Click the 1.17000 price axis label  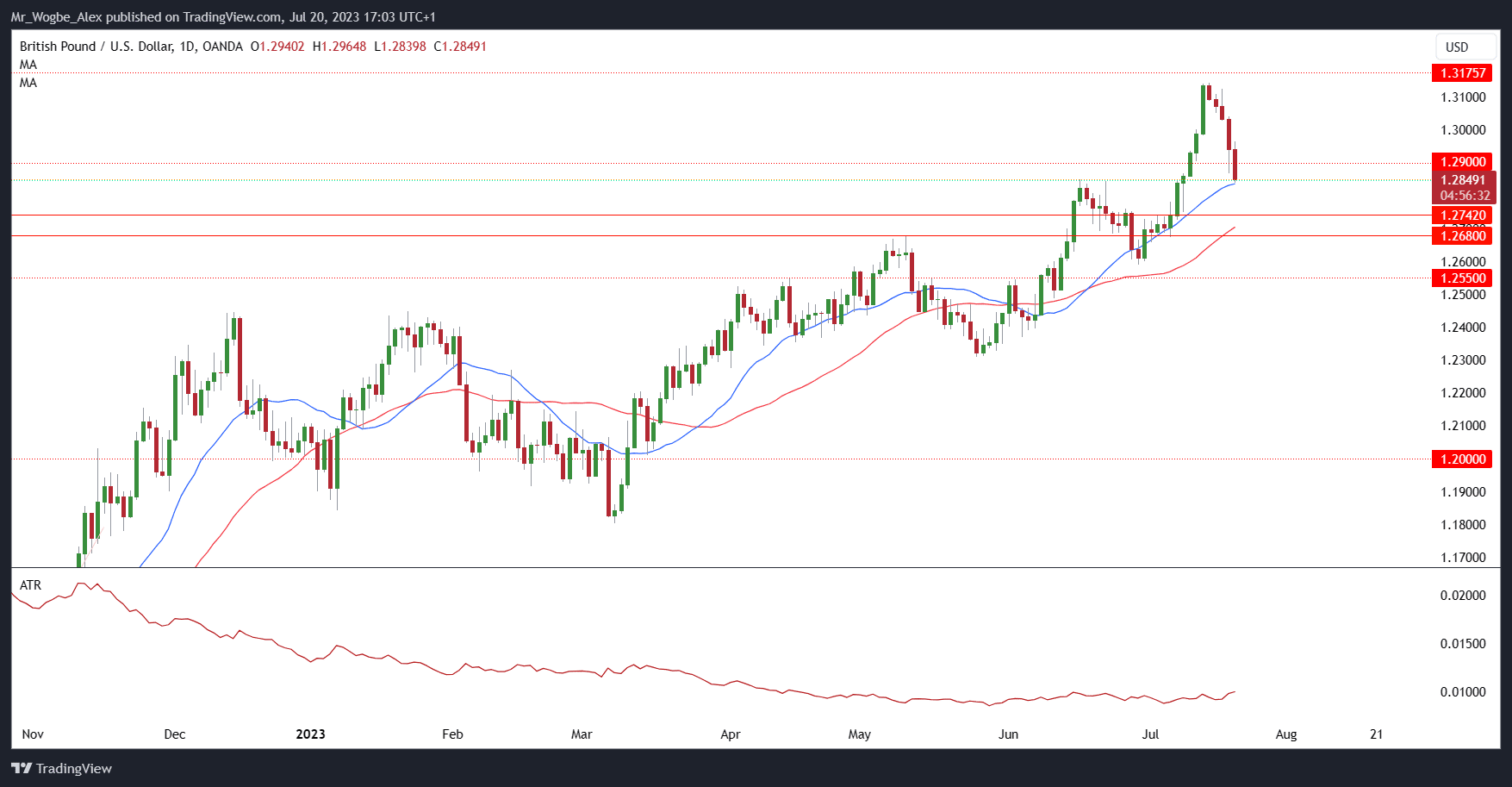(1463, 558)
